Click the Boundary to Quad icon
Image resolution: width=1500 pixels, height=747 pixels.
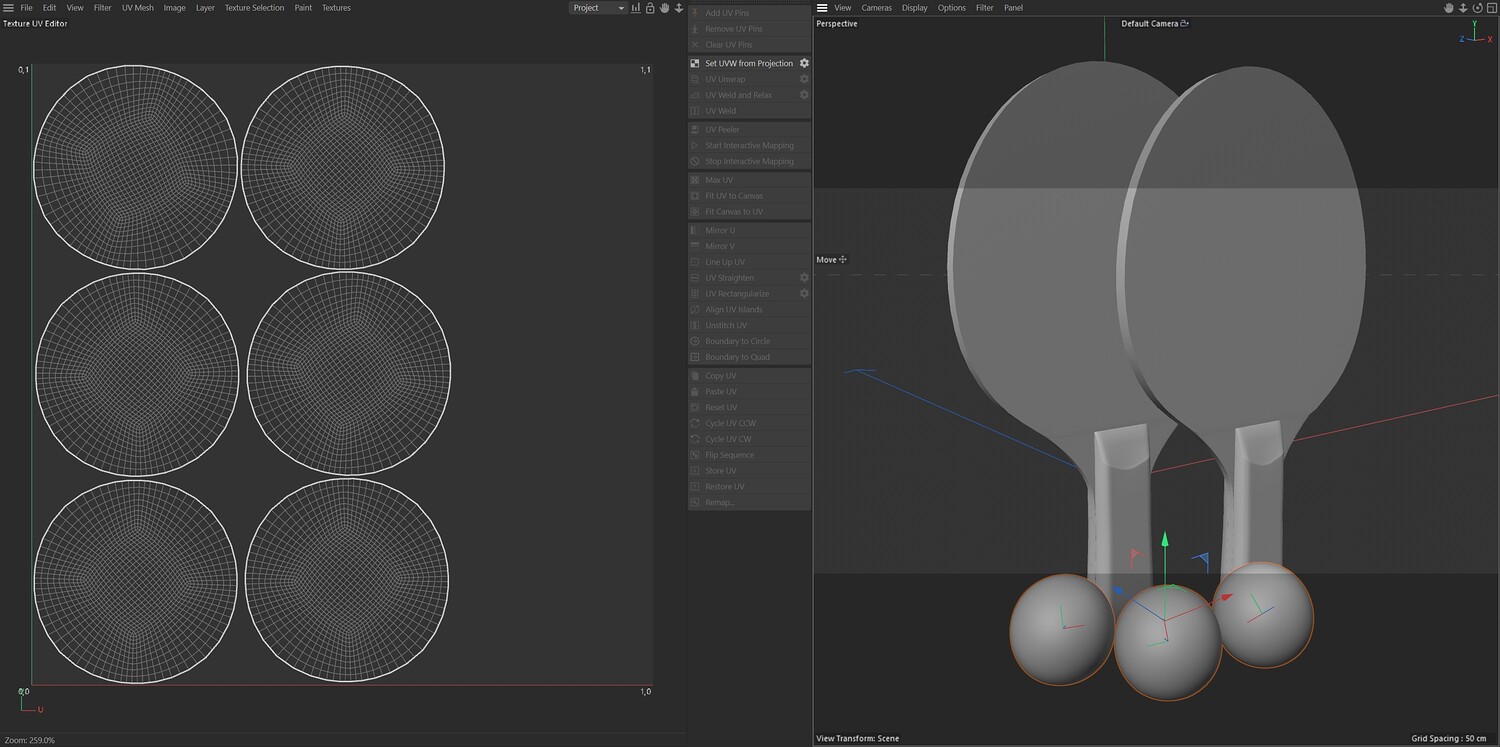pyautogui.click(x=695, y=357)
